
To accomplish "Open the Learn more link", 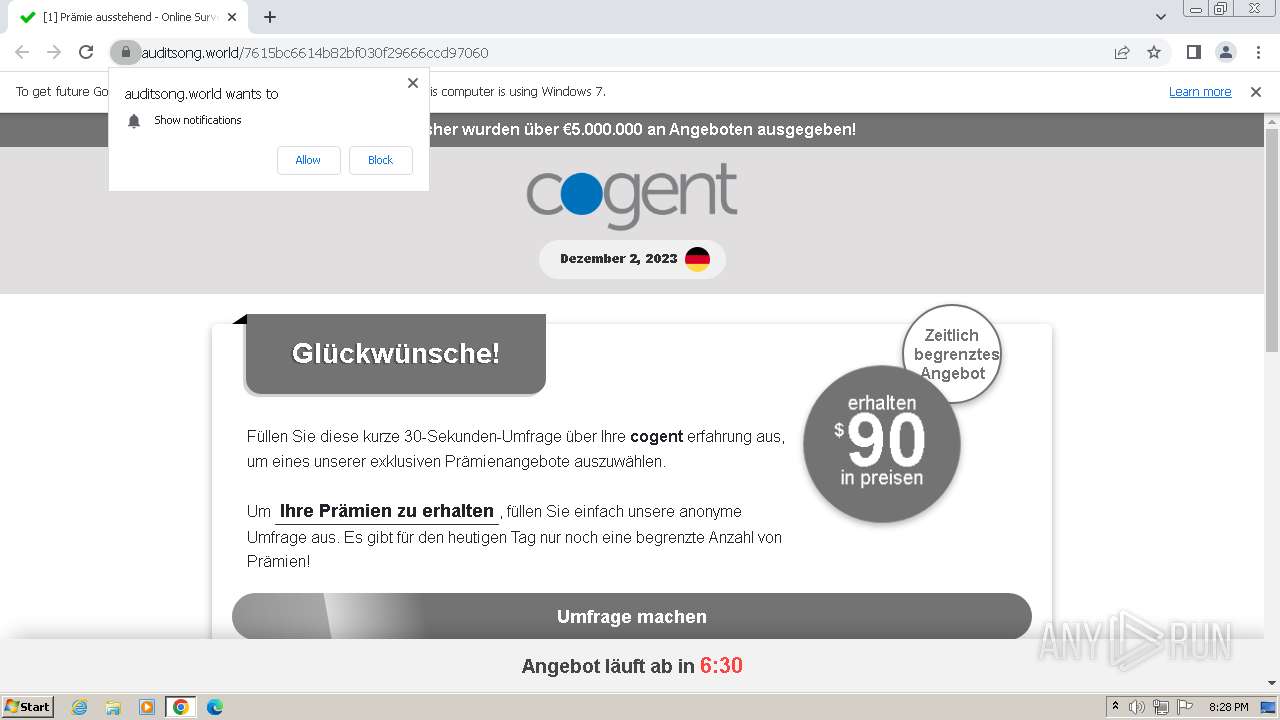I will click(1200, 91).
